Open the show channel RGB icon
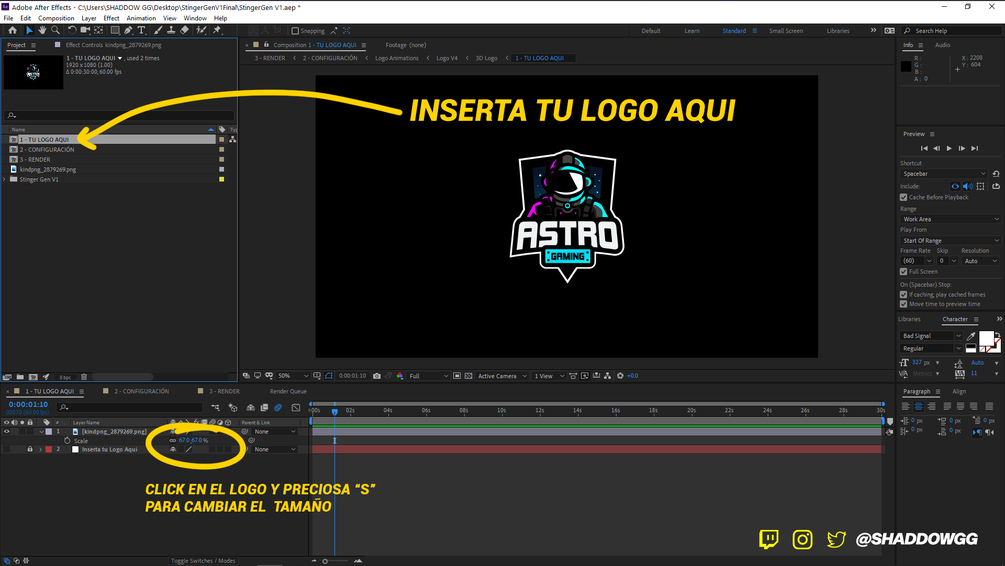 (x=400, y=376)
